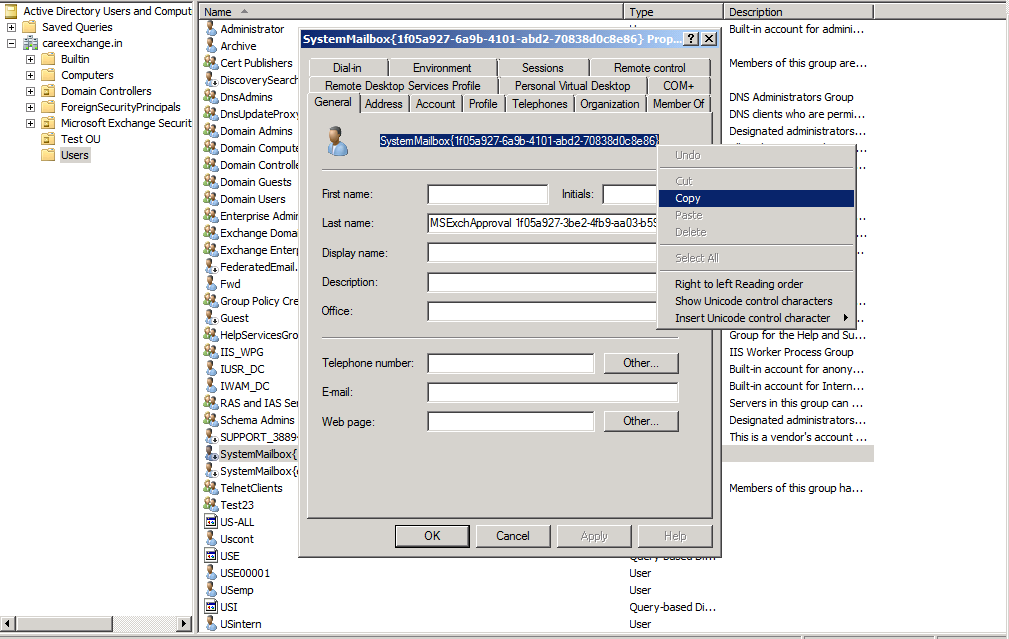This screenshot has width=1009, height=639.
Task: Choose Copy from the context menu
Action: click(756, 198)
